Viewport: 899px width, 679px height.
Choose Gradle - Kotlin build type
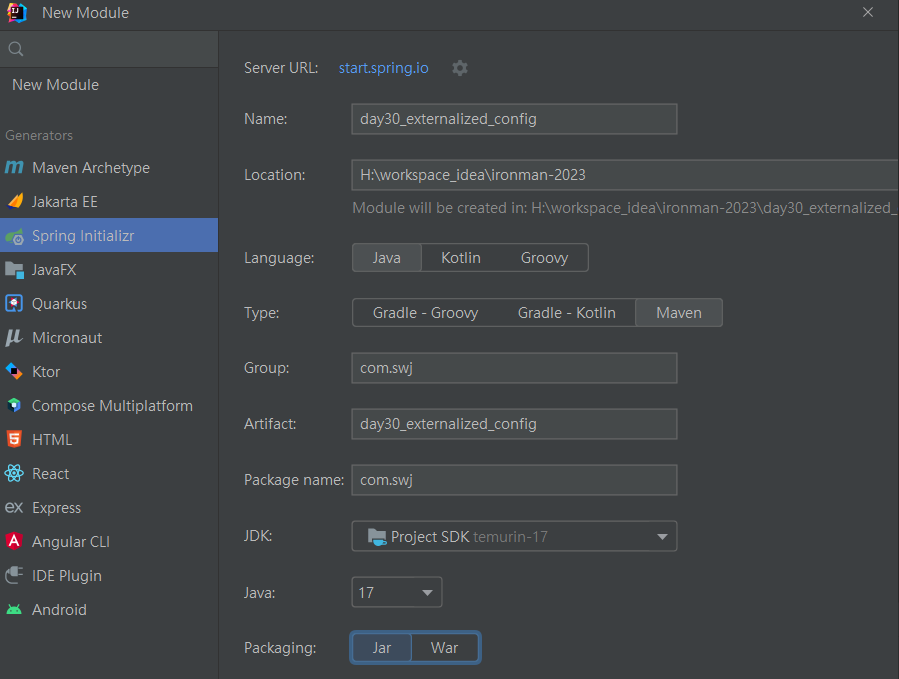point(566,313)
